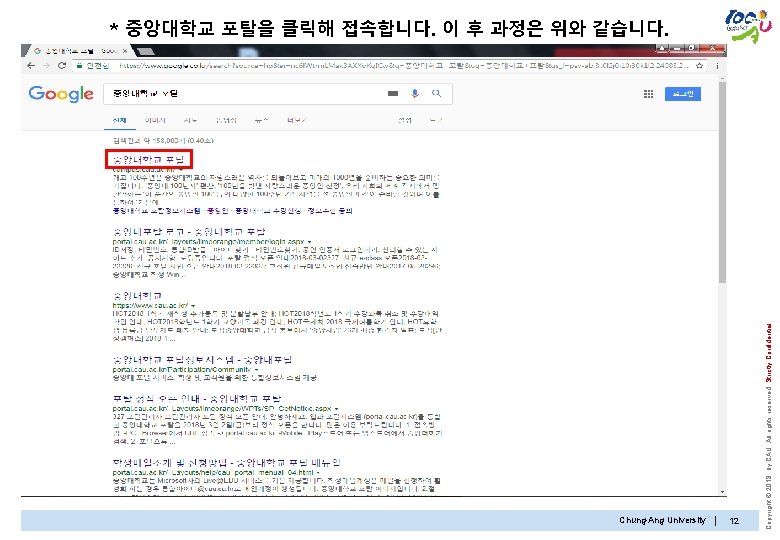Open the portal GetNotice.aspx notice result link
Screen dimensions: 780x540
pyautogui.click(x=197, y=399)
